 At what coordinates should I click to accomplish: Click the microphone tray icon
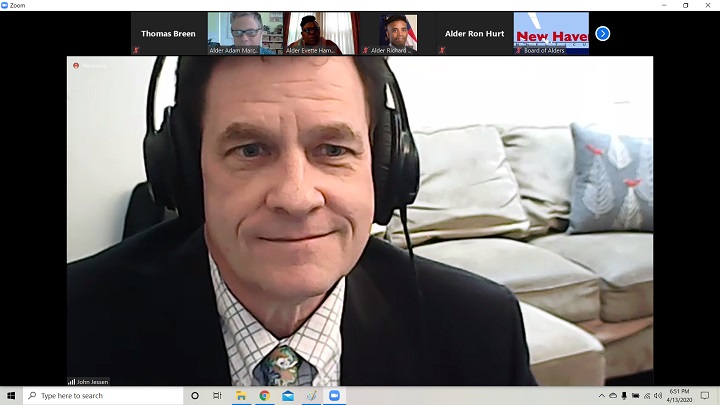tap(624, 395)
